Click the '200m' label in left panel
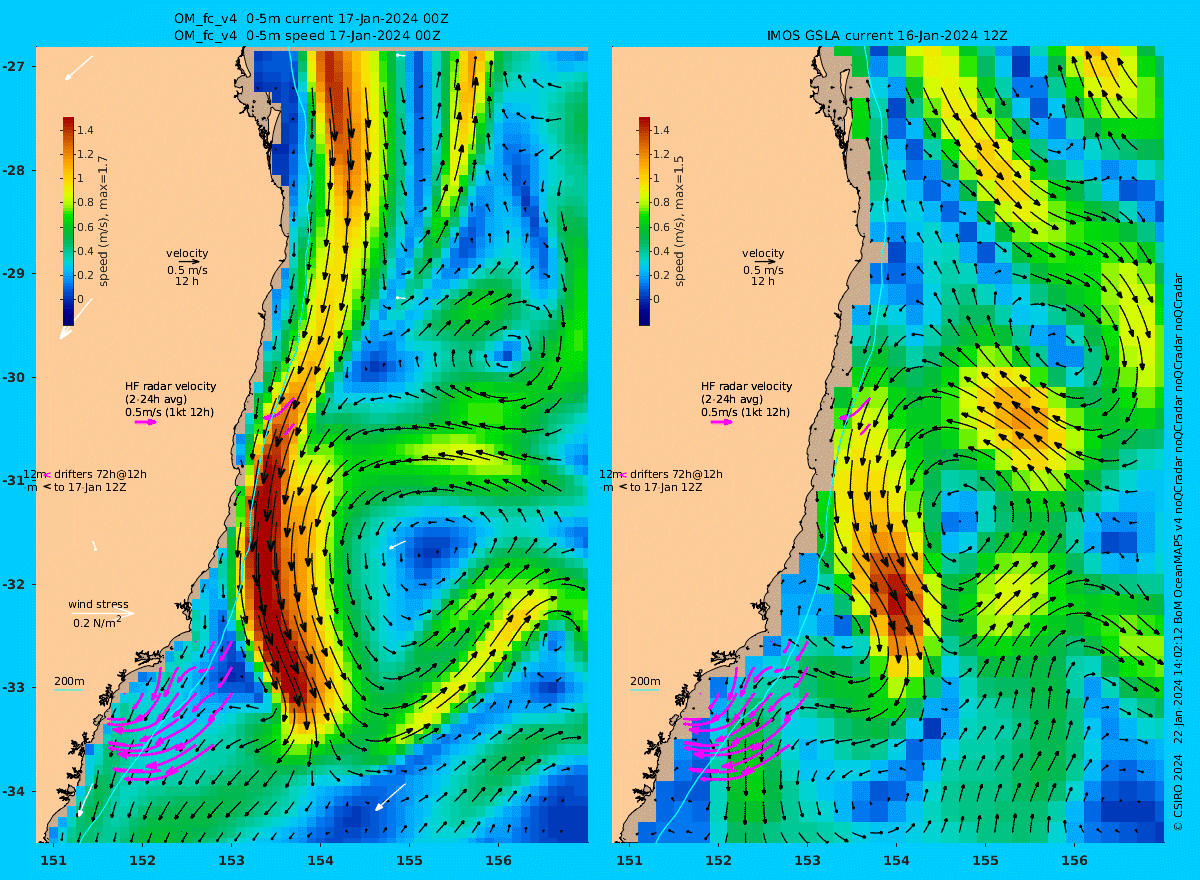The image size is (1200, 880). (68, 681)
